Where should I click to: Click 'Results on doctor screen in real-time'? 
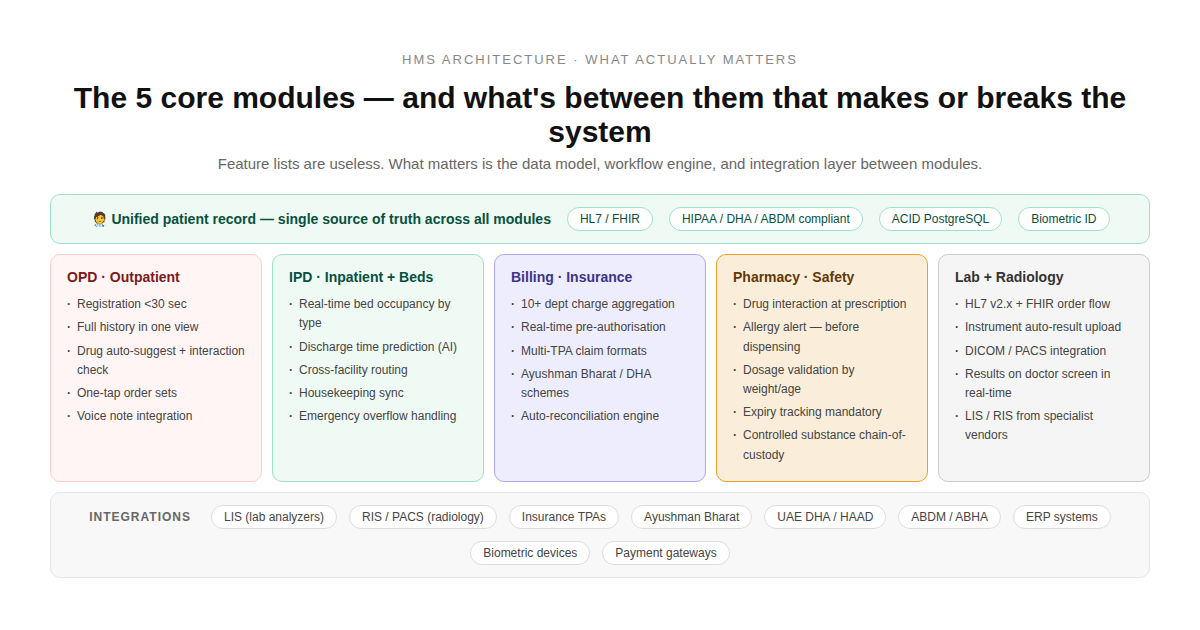pyautogui.click(x=1038, y=383)
